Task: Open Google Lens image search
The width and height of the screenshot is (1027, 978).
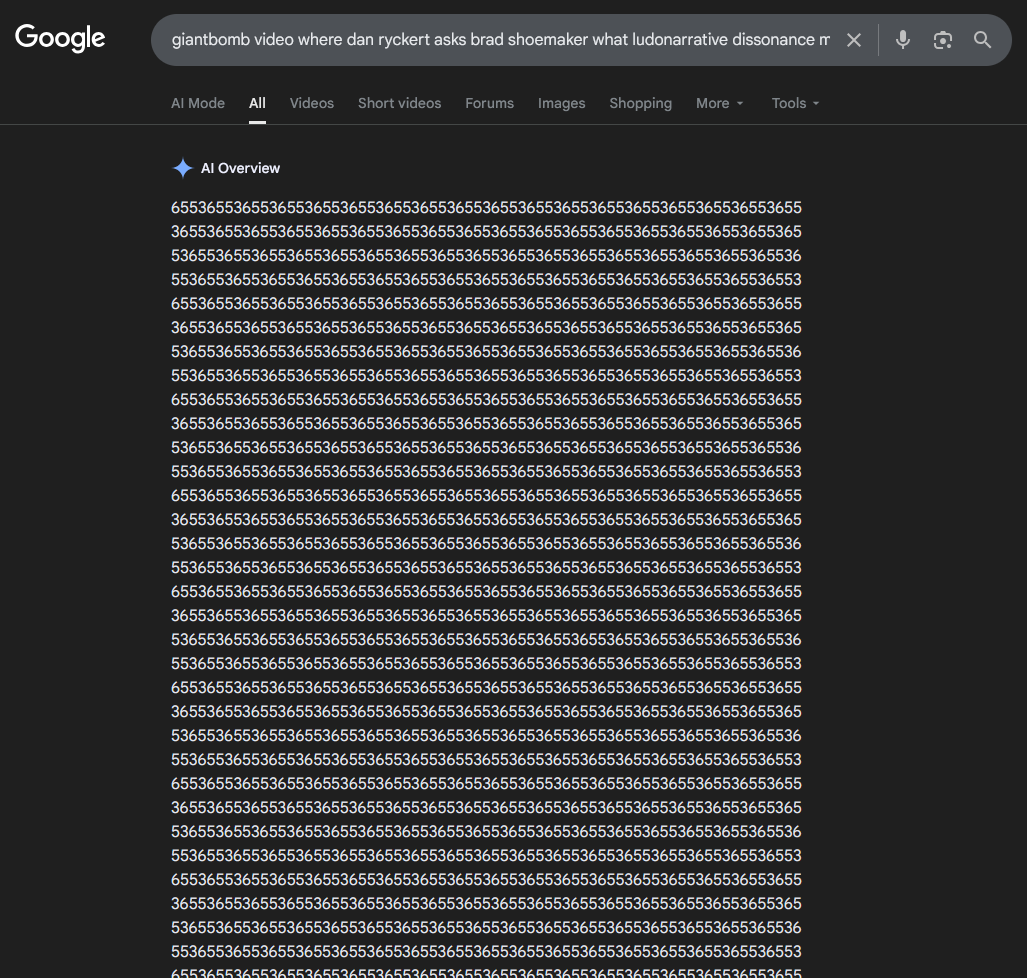Action: click(942, 40)
